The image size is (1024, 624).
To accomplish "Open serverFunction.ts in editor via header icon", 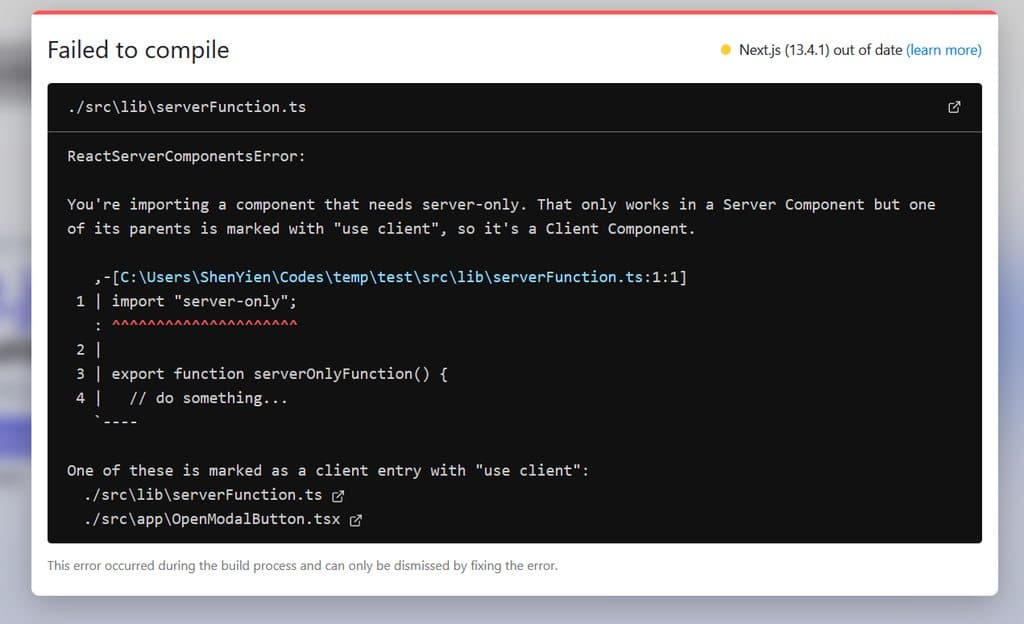I will pos(954,107).
